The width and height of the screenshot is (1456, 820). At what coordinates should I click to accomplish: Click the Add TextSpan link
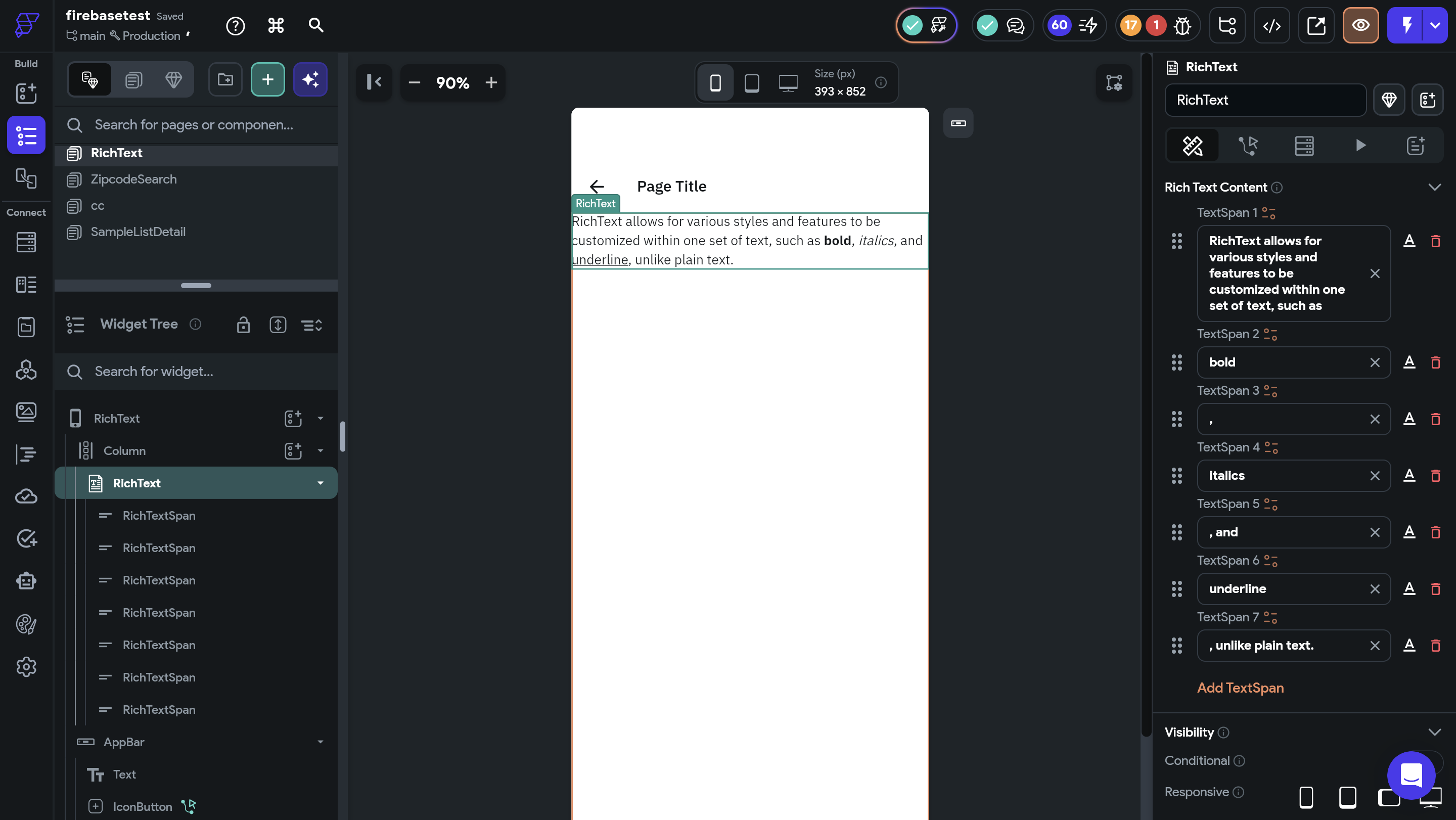click(x=1240, y=688)
